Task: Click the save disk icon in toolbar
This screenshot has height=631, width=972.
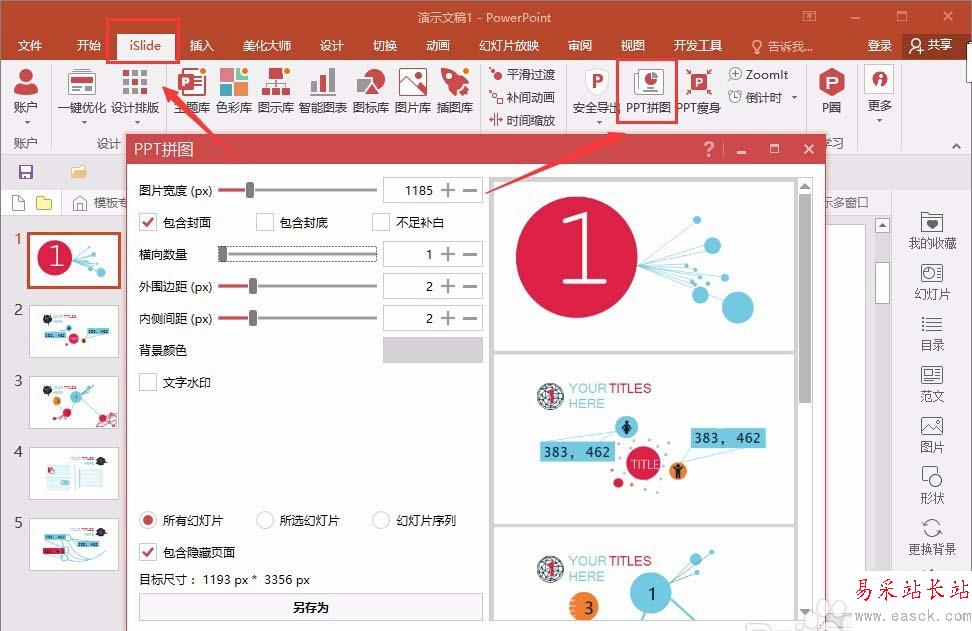Action: pos(26,172)
